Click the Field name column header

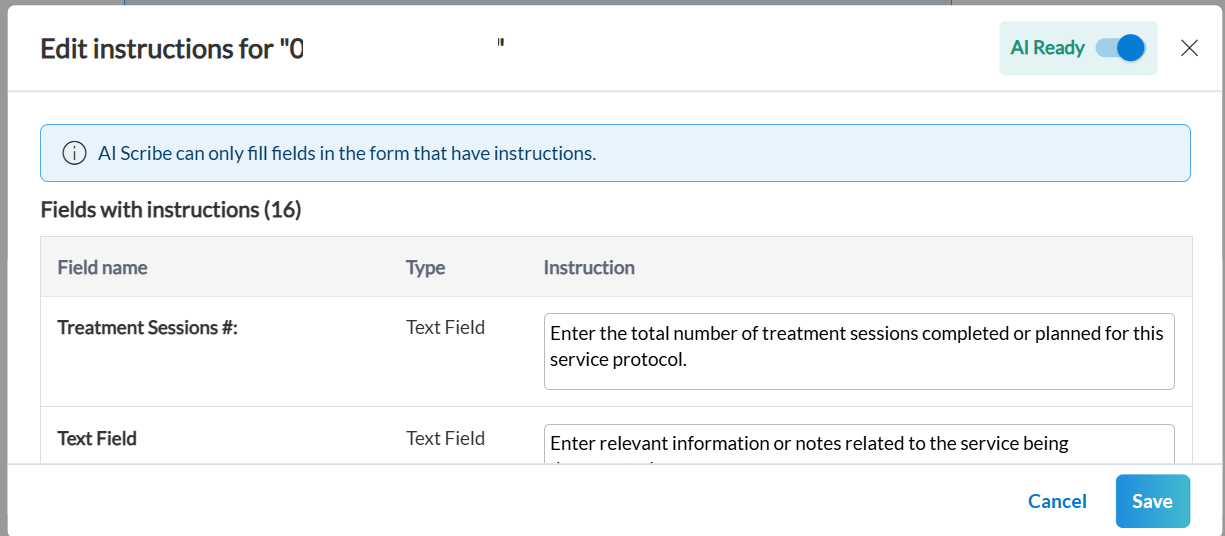102,267
